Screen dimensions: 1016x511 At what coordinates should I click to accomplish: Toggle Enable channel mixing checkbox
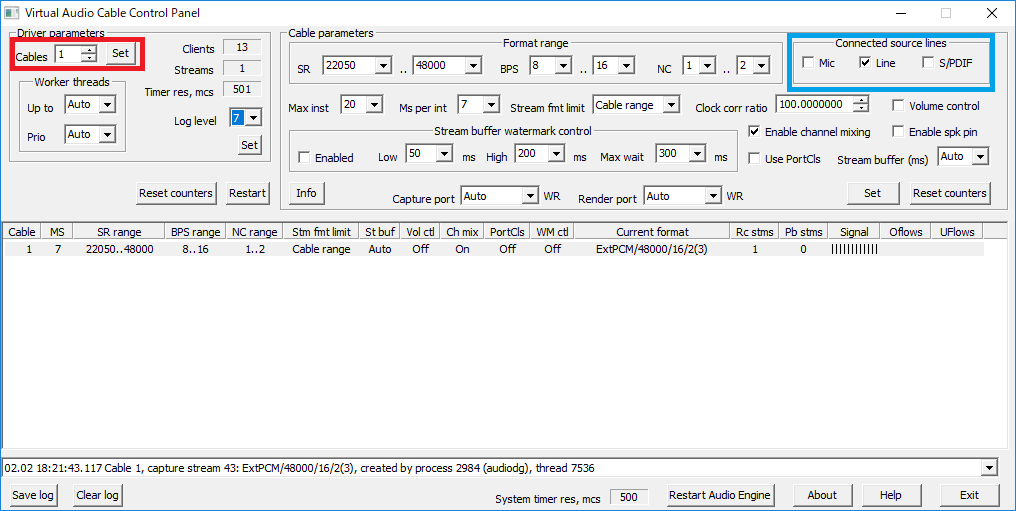coord(755,132)
